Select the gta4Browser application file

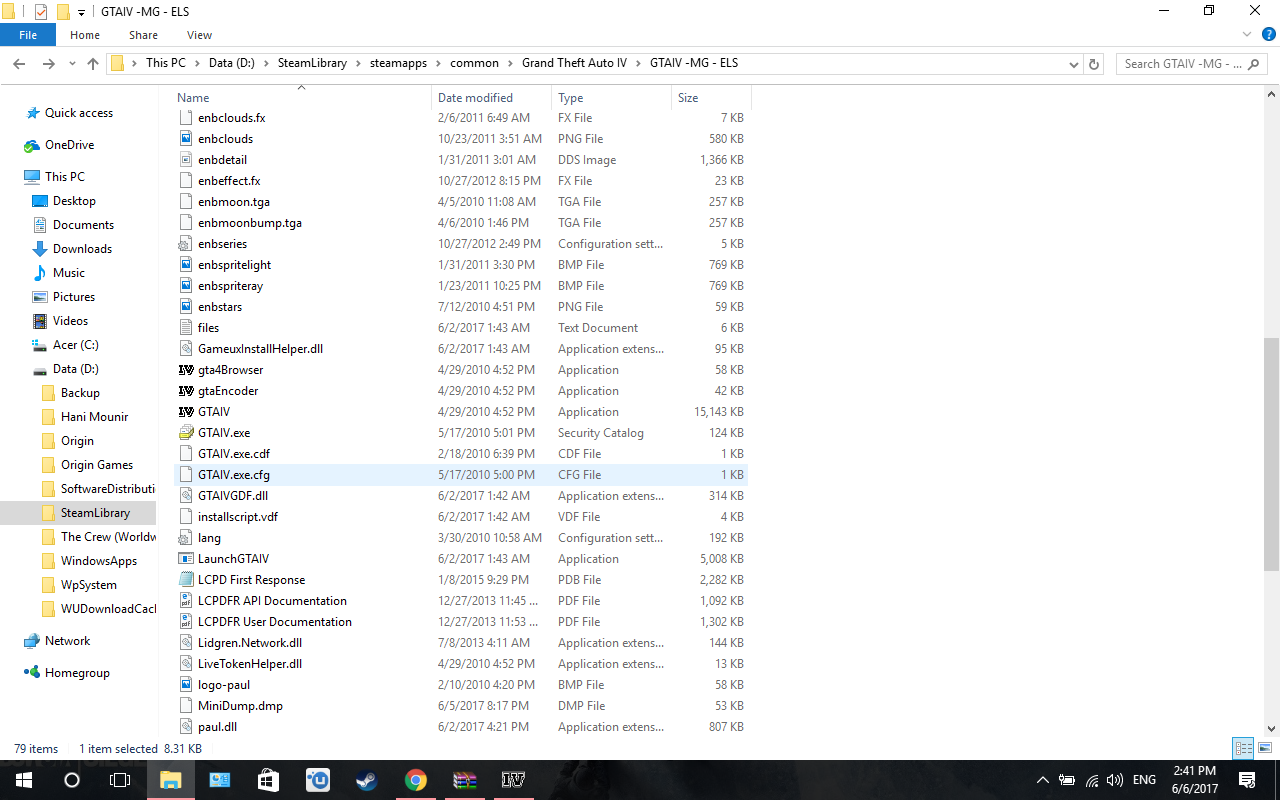231,370
